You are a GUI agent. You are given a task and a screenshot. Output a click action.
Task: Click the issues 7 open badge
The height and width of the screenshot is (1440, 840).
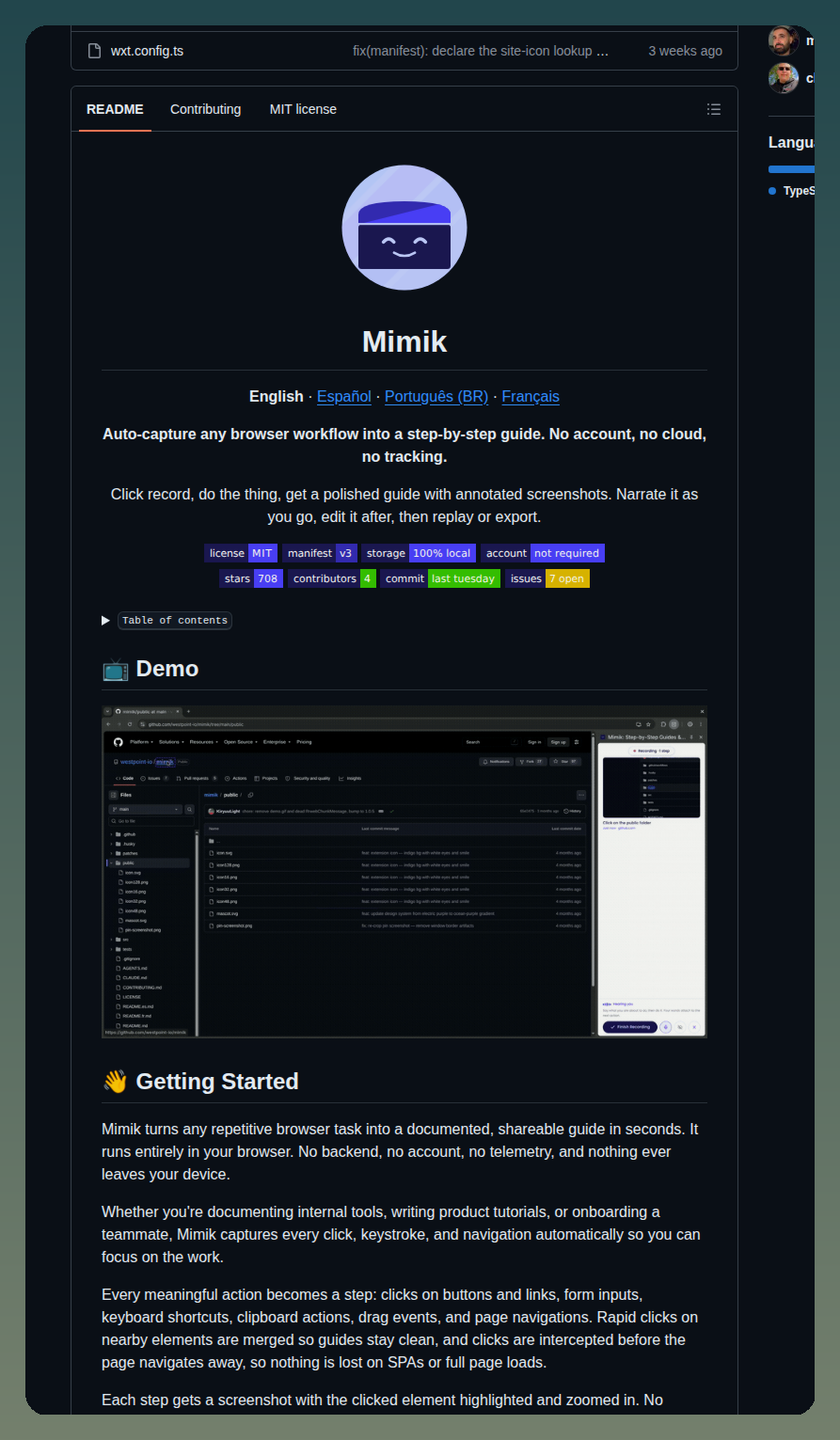pyautogui.click(x=547, y=578)
